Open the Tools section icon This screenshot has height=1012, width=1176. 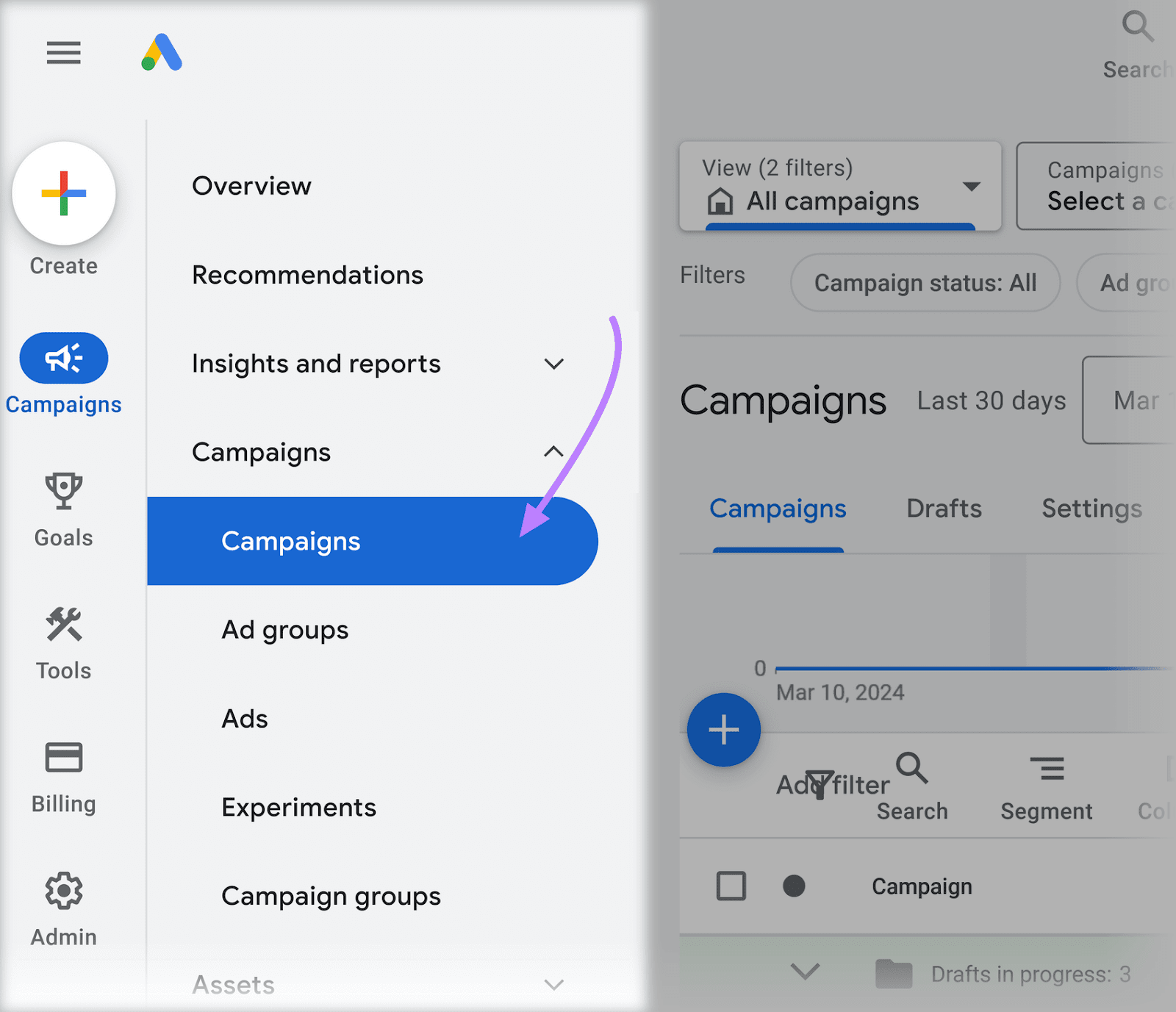[64, 625]
